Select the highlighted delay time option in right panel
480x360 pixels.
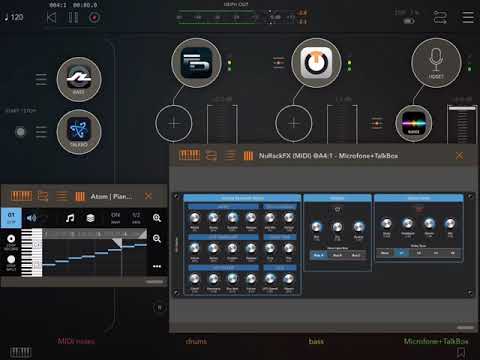(401, 253)
